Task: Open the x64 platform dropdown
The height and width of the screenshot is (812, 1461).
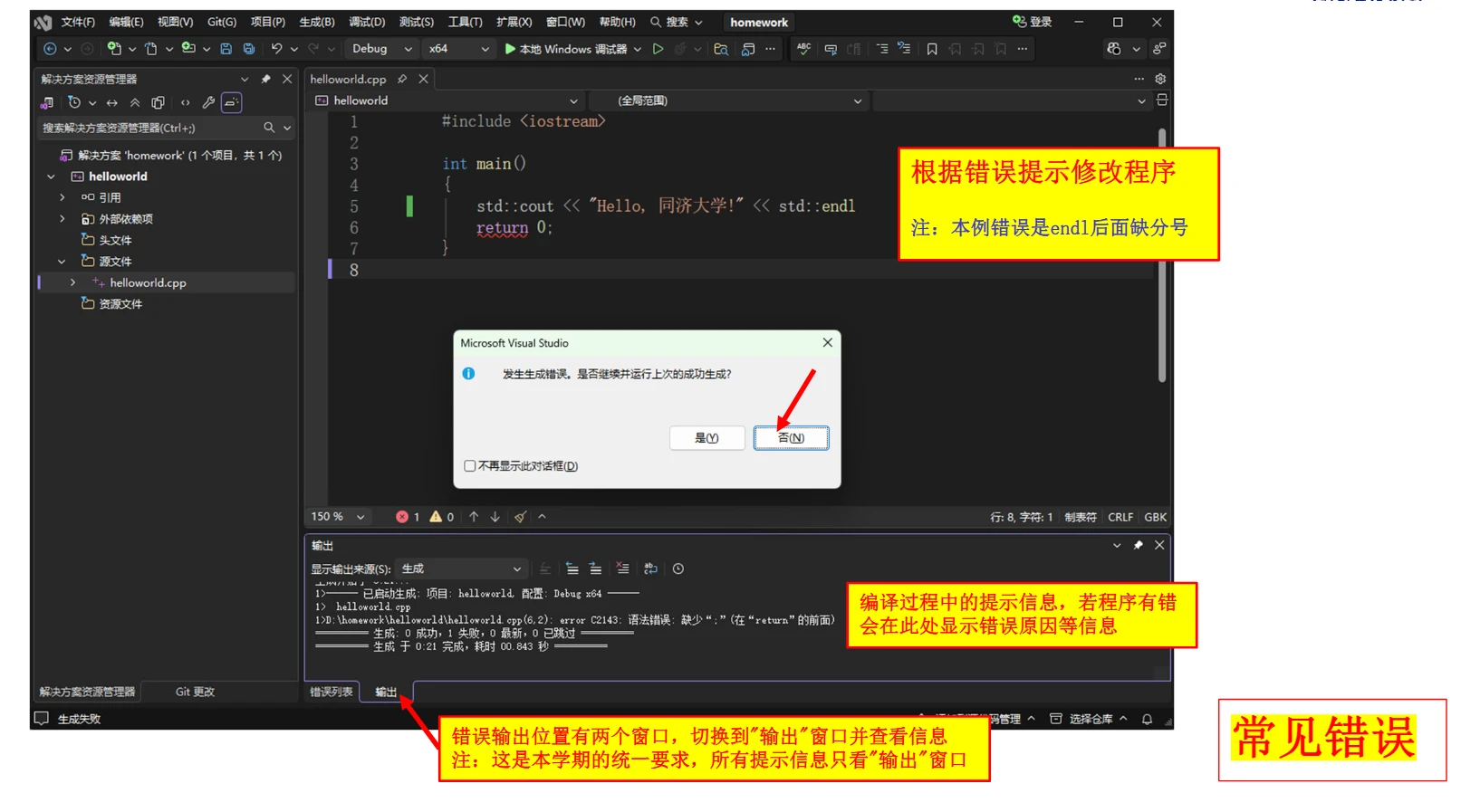Action: 458,49
